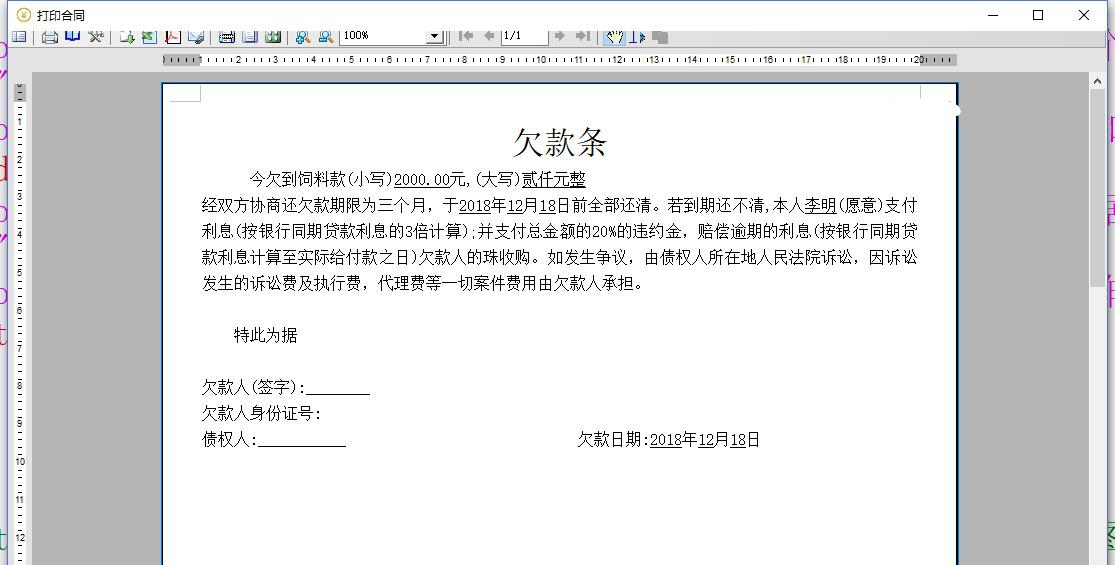The height and width of the screenshot is (565, 1115).
Task: Activate the hand pan tool
Action: [614, 36]
